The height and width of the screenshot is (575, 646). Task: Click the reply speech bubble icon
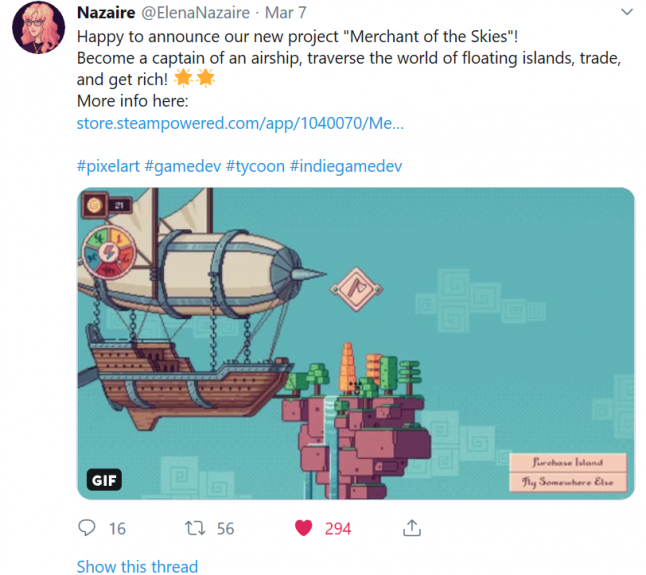click(87, 528)
